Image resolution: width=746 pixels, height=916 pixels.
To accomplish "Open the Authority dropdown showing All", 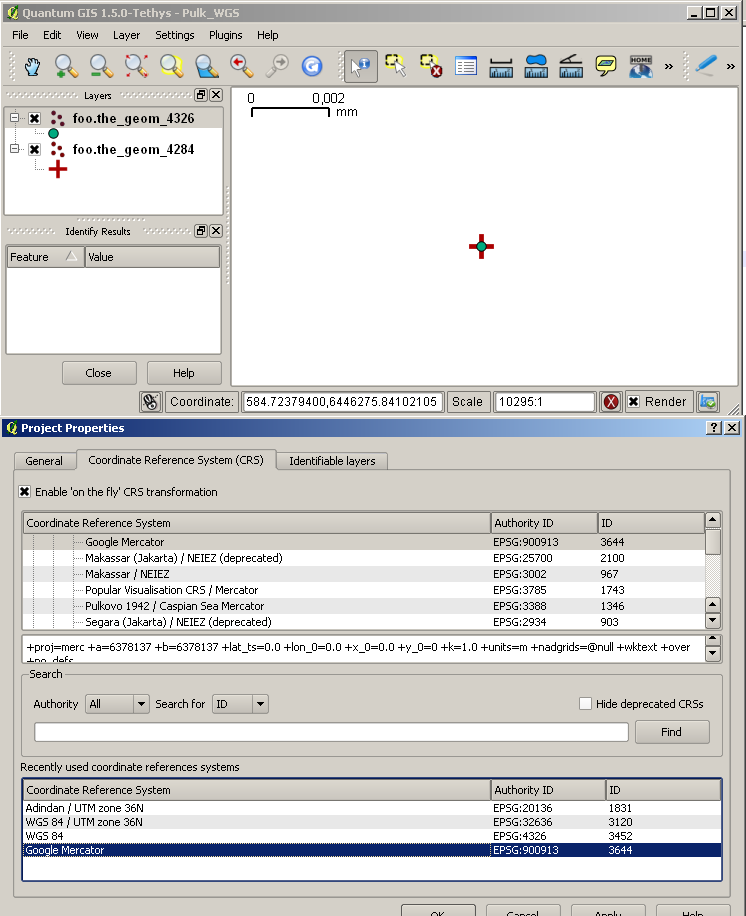I will coord(117,704).
